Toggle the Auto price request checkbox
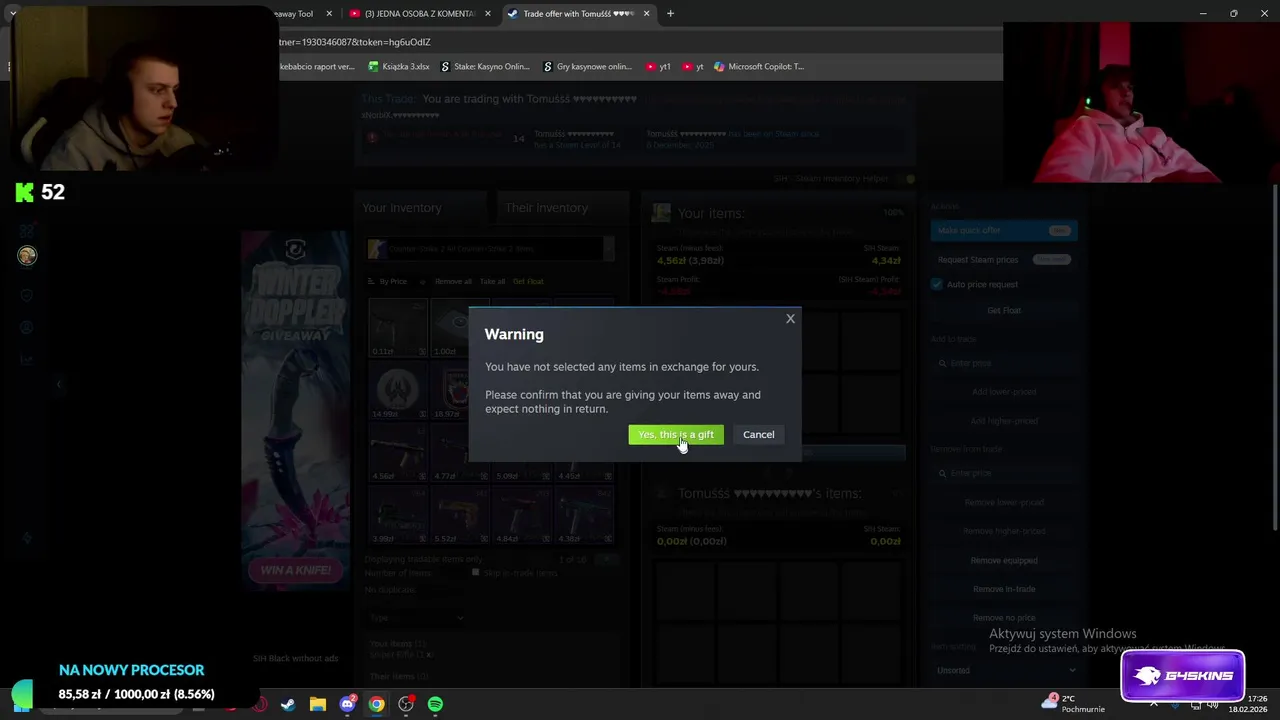 coord(937,284)
